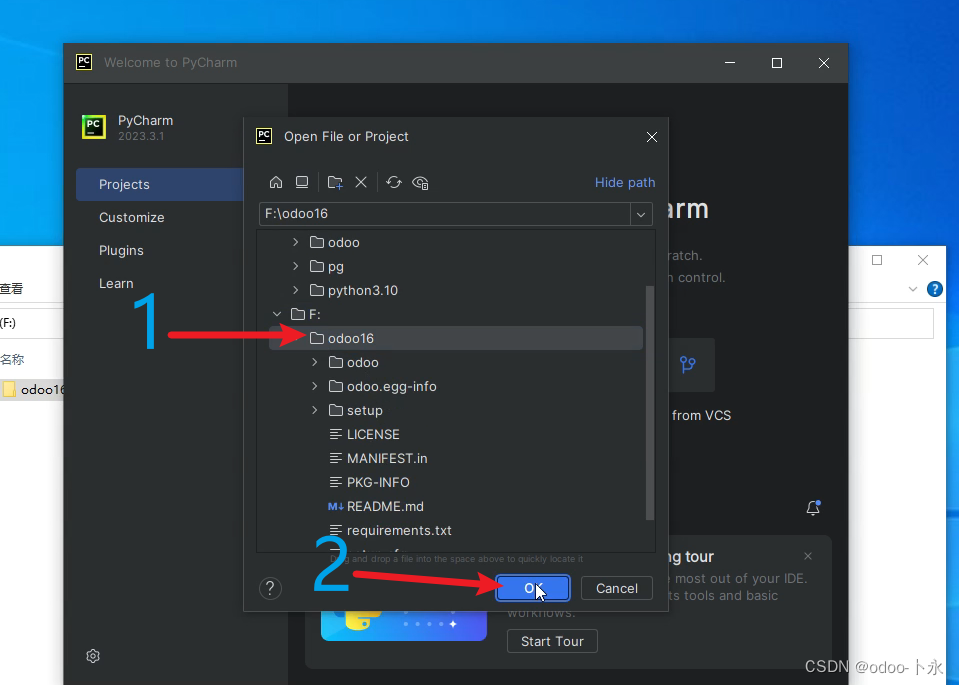Click 名称 column header in Explorer
The width and height of the screenshot is (959, 685).
tap(12, 360)
